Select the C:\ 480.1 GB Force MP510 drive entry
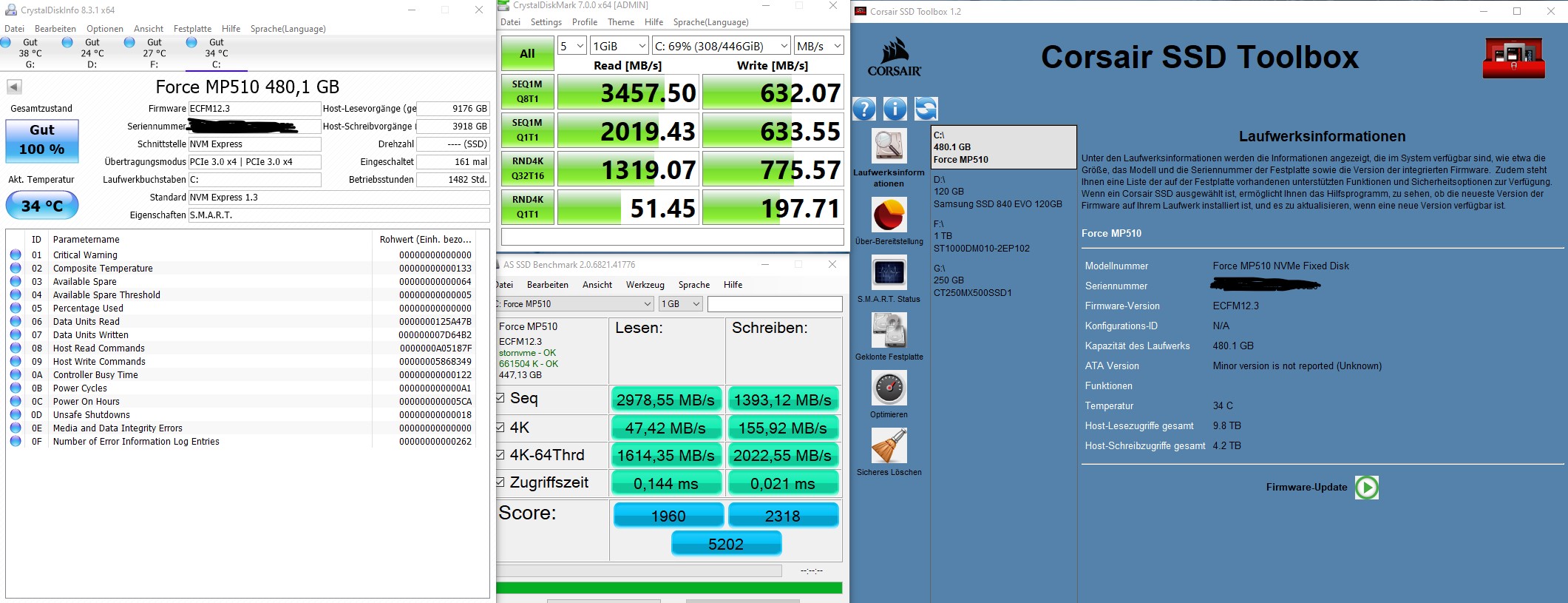The image size is (1568, 603). point(1003,147)
